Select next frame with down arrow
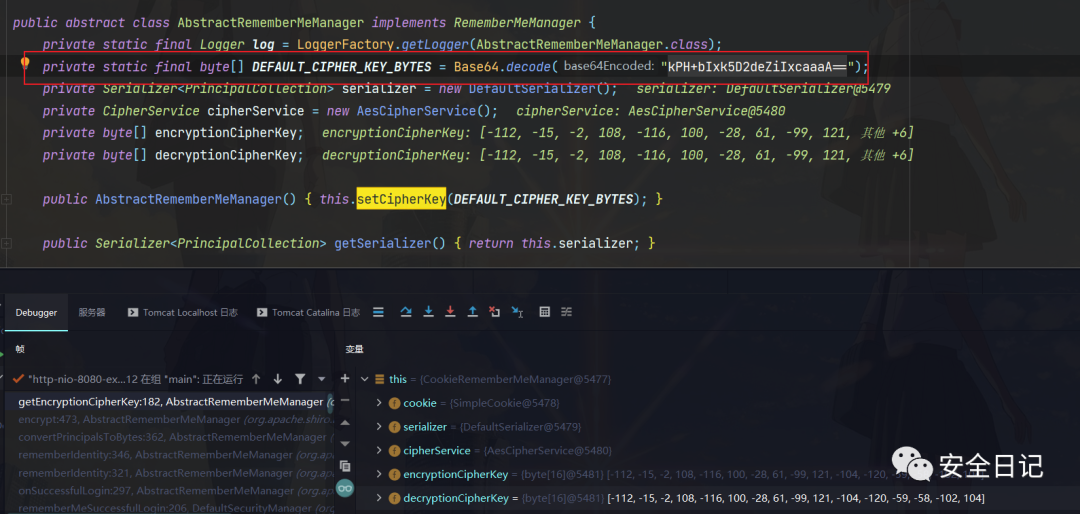Viewport: 1080px width, 514px height. tap(278, 379)
